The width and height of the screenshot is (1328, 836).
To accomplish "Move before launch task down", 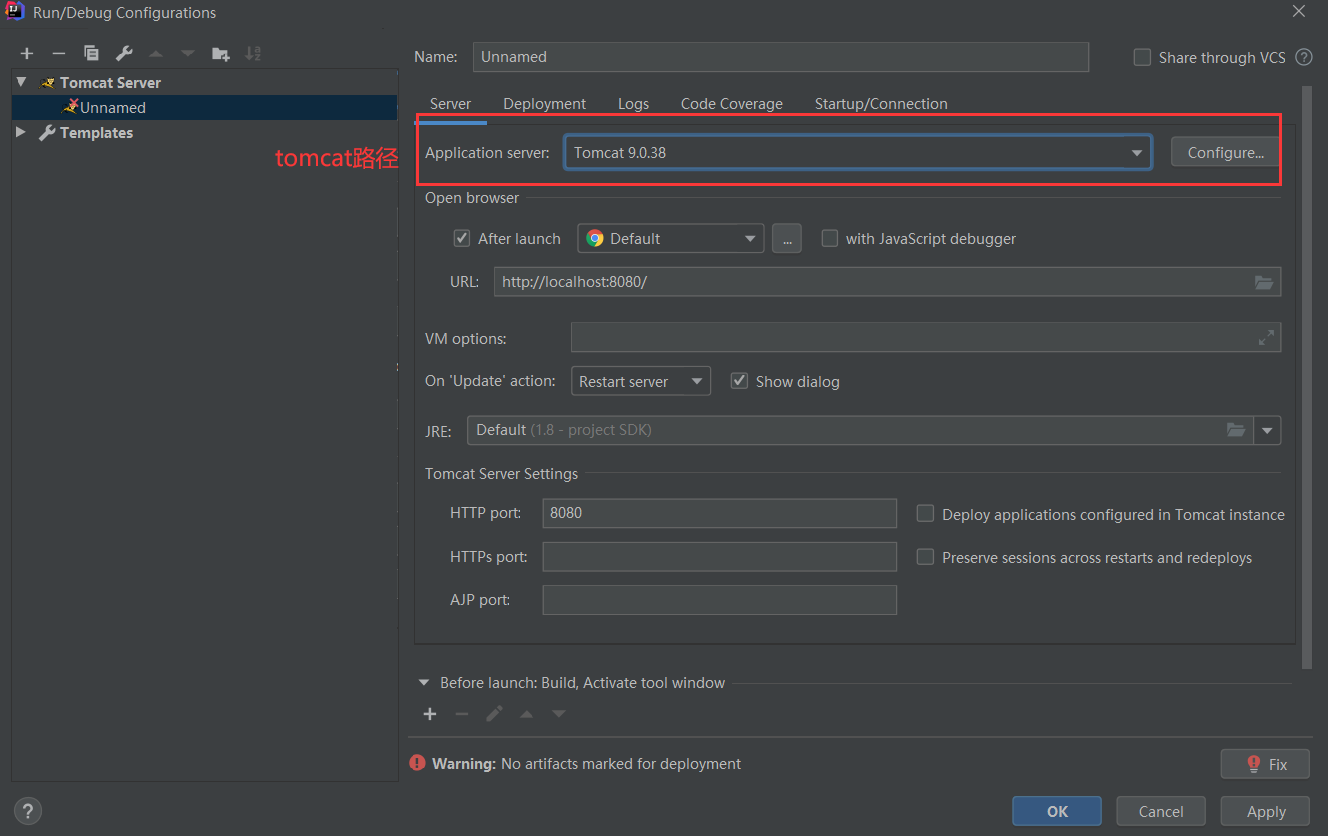I will pos(559,714).
